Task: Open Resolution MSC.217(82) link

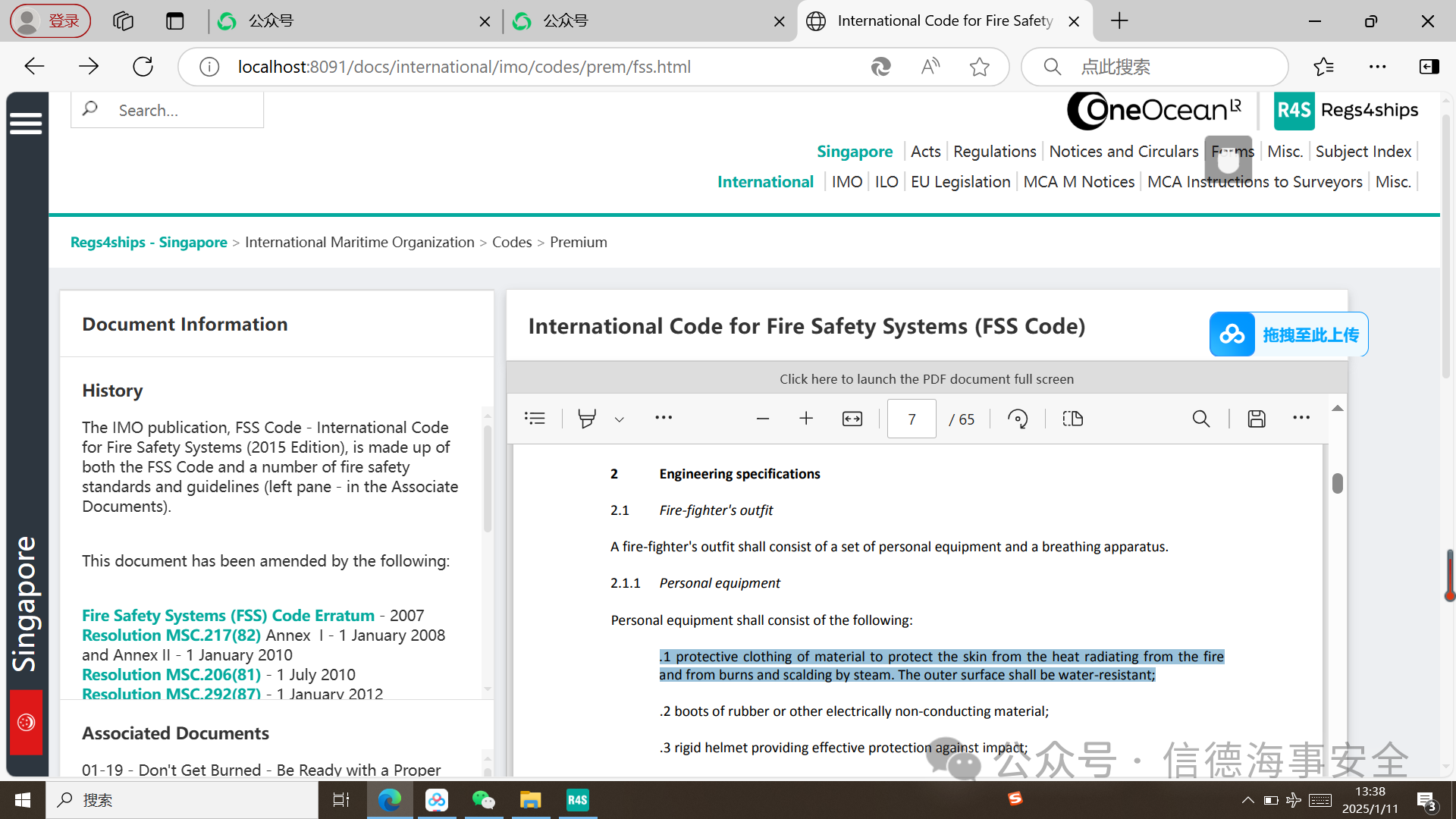Action: (x=171, y=635)
